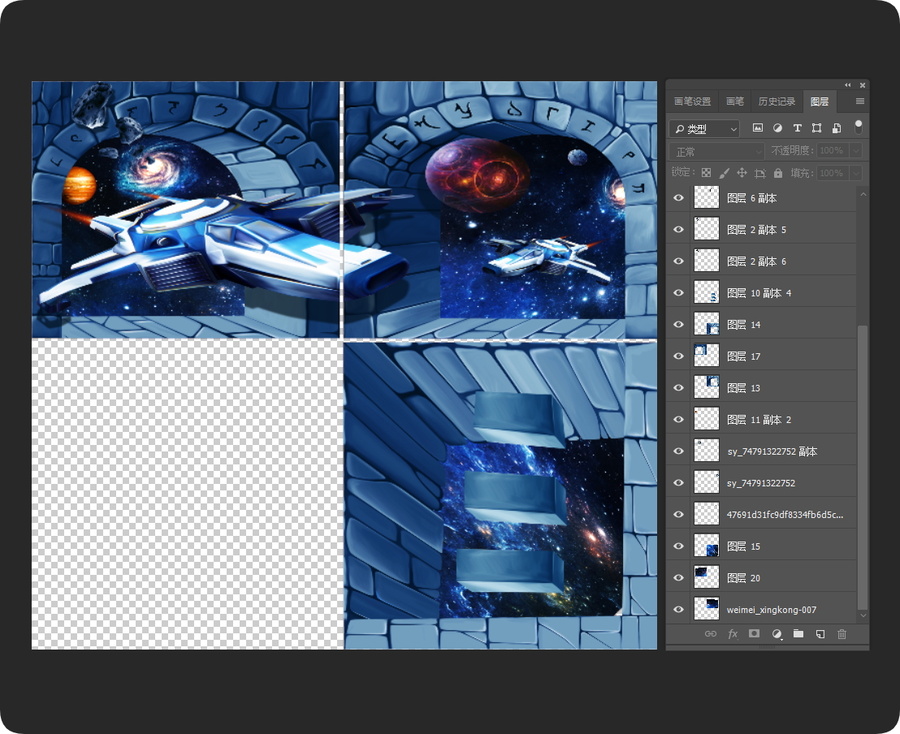Create new fill or adjustment layer
Screen dimensions: 900x734
pyautogui.click(x=777, y=634)
